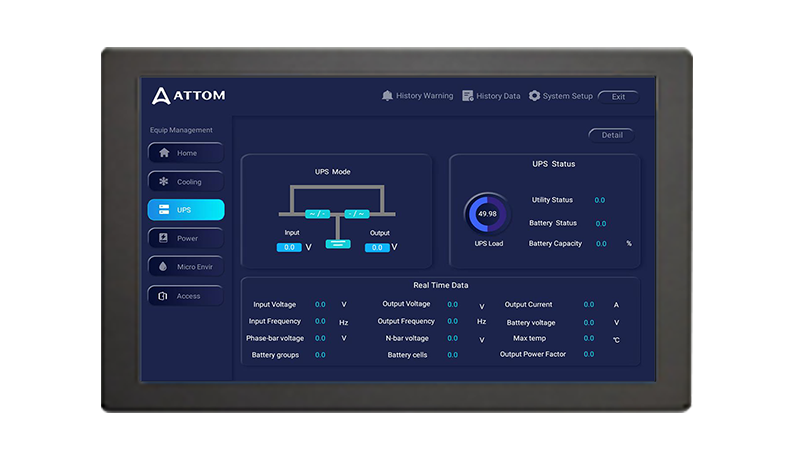Click the System Setup gear icon

[x=534, y=96]
